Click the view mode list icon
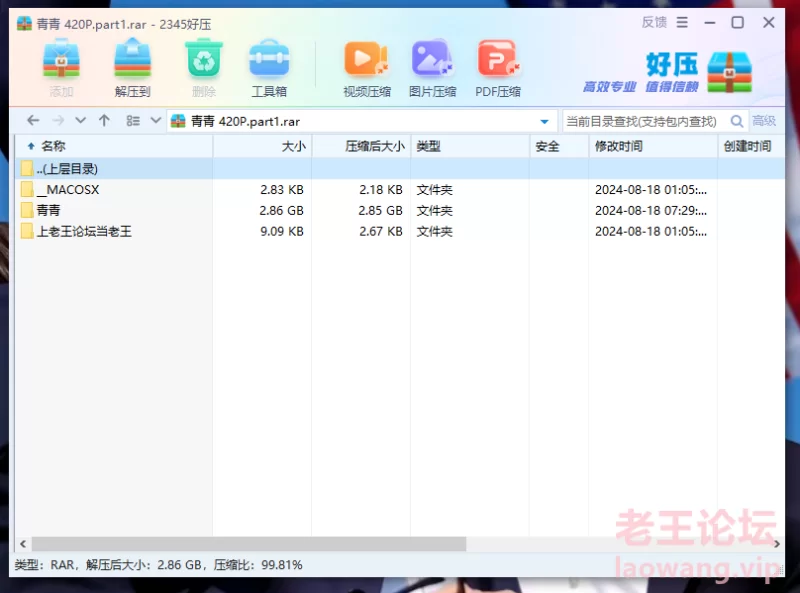800x593 pixels. [133, 120]
